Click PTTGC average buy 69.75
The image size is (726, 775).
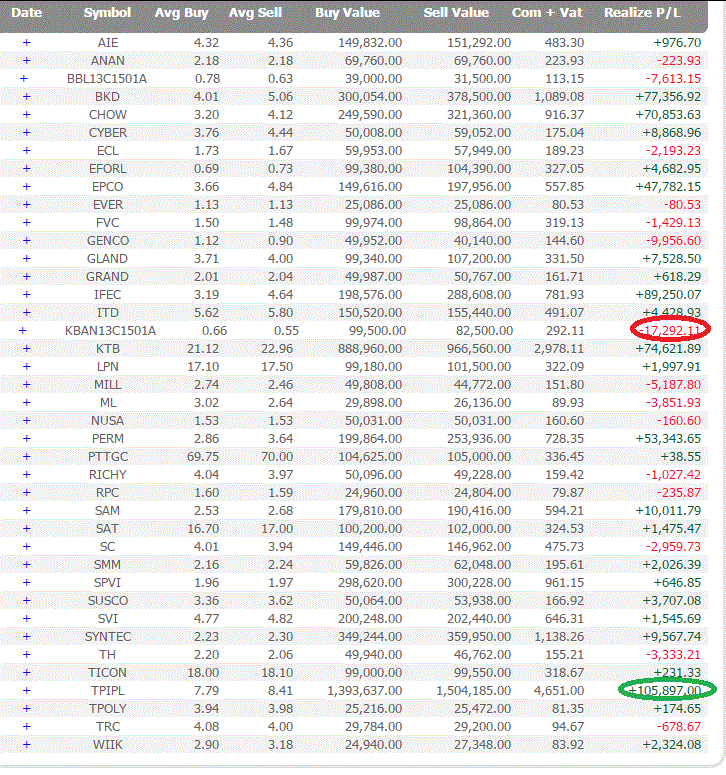click(x=203, y=457)
